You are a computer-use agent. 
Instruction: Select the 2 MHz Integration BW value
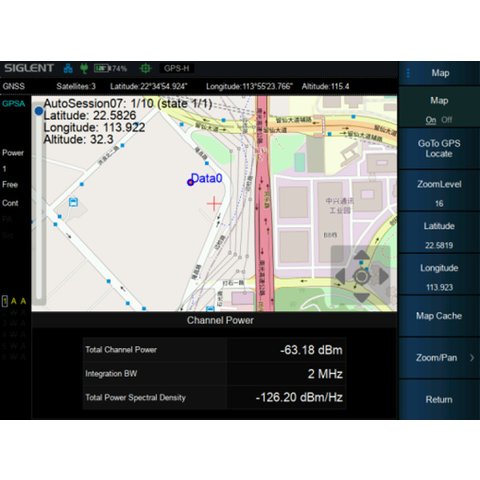pyautogui.click(x=325, y=374)
